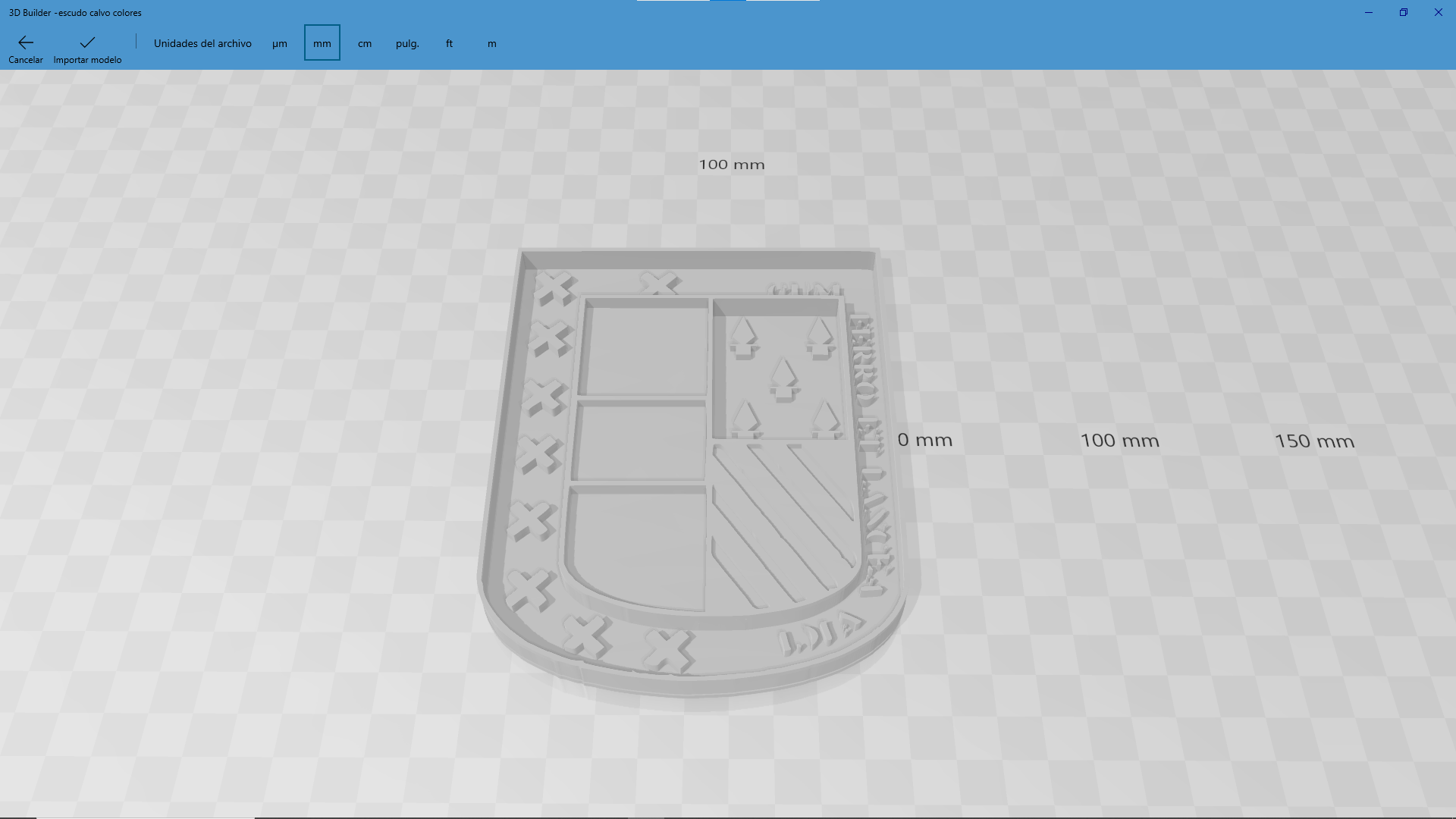Viewport: 1456px width, 819px height.
Task: Switch file units to cm
Action: (365, 44)
